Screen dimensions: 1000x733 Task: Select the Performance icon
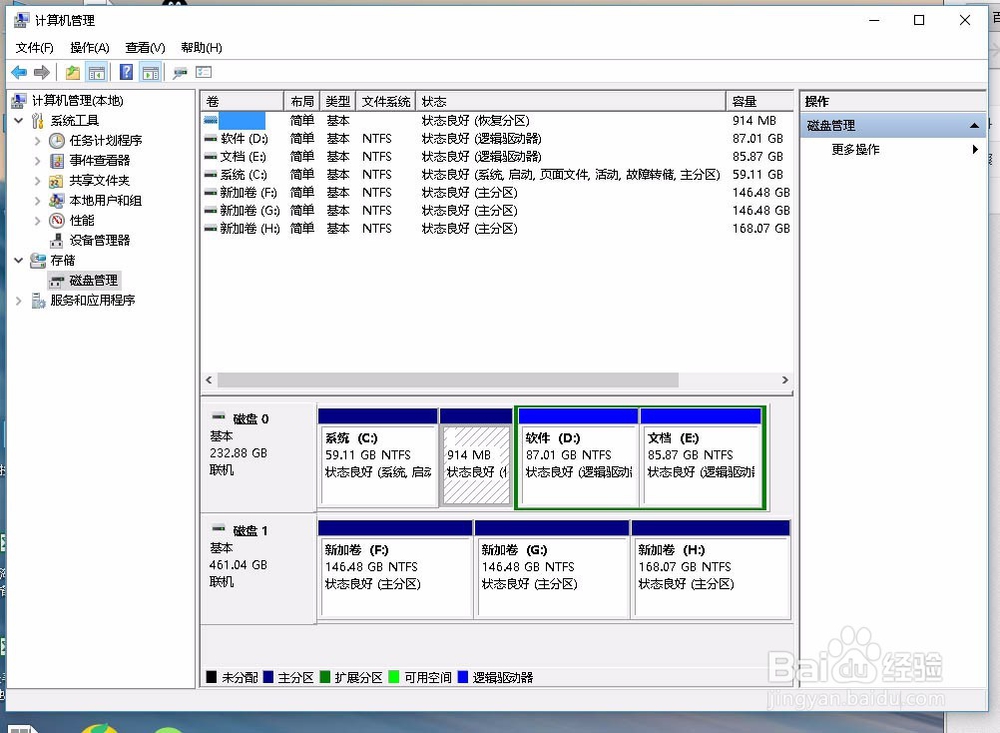click(x=57, y=221)
